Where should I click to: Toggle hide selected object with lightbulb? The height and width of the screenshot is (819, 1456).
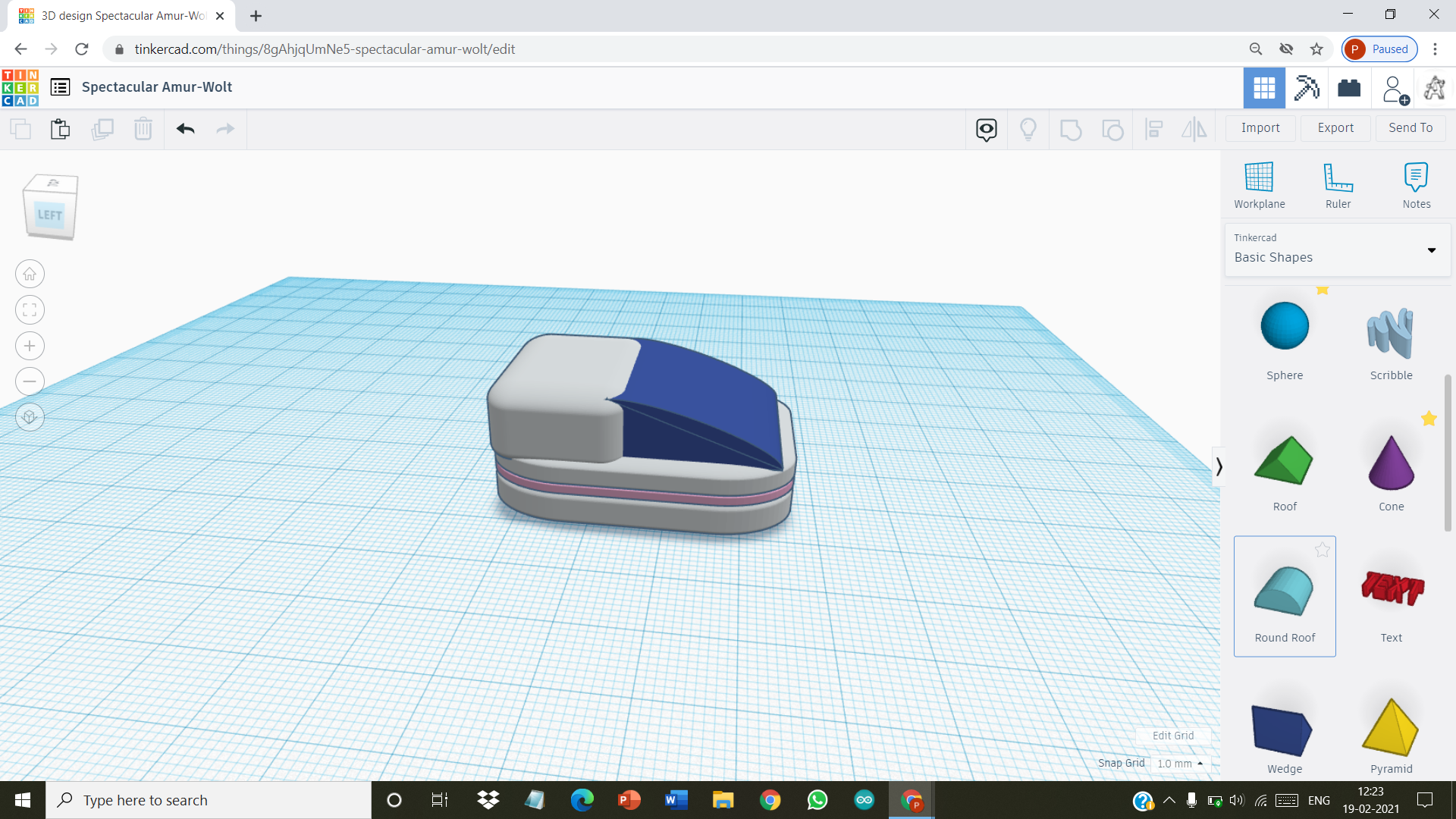[x=1028, y=129]
